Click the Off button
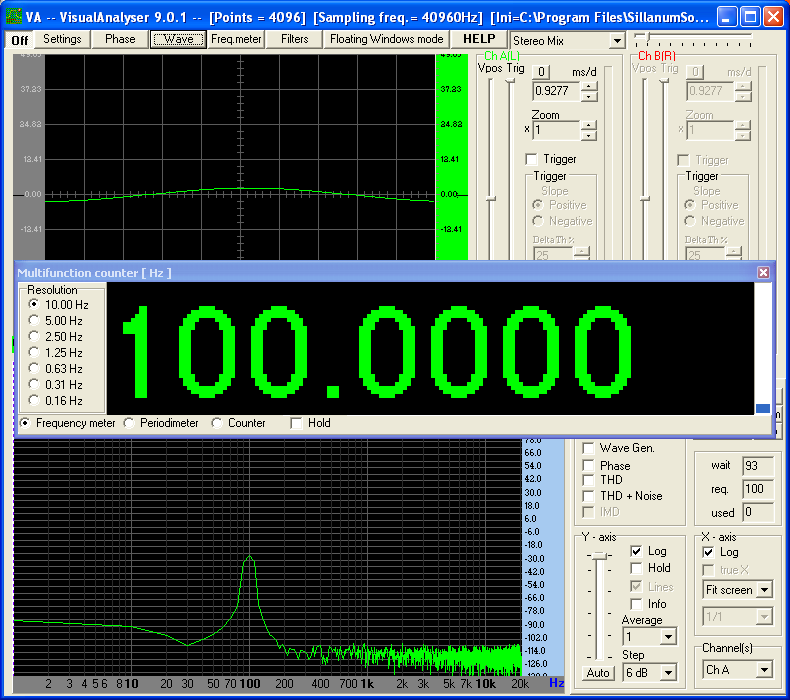The image size is (790, 700). click(x=20, y=40)
